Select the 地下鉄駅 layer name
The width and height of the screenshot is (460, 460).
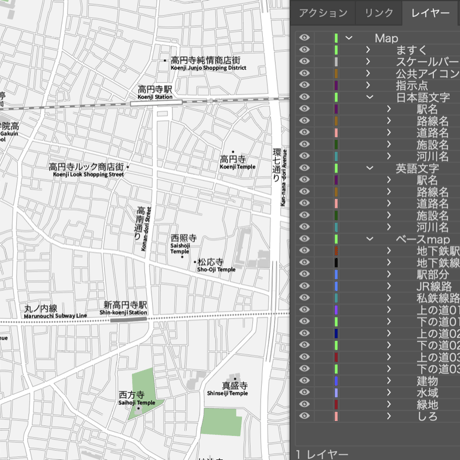pos(438,251)
